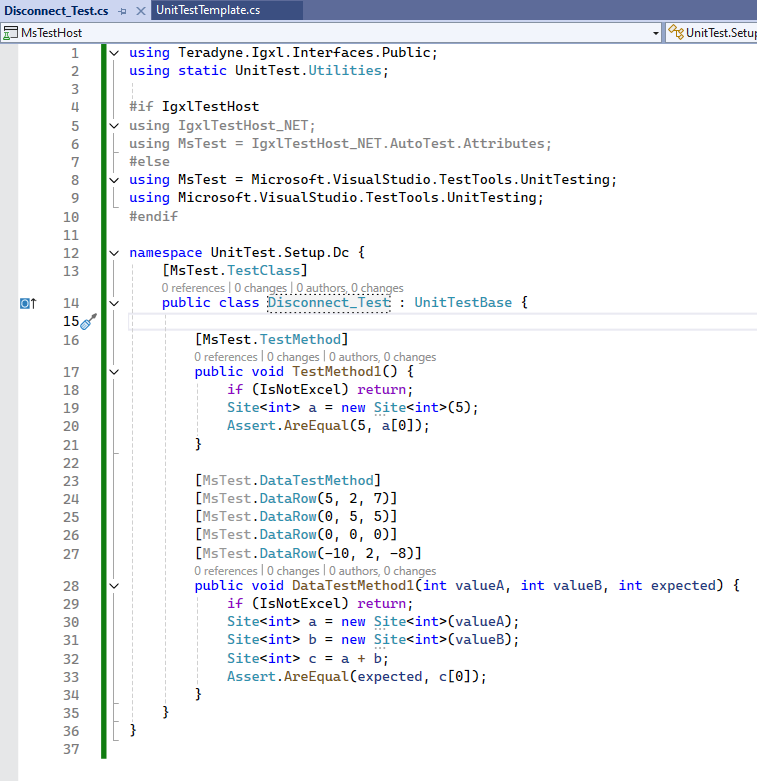Image resolution: width=757 pixels, height=781 pixels.
Task: Click '#endif' directive on line 10
Action: pos(153,217)
